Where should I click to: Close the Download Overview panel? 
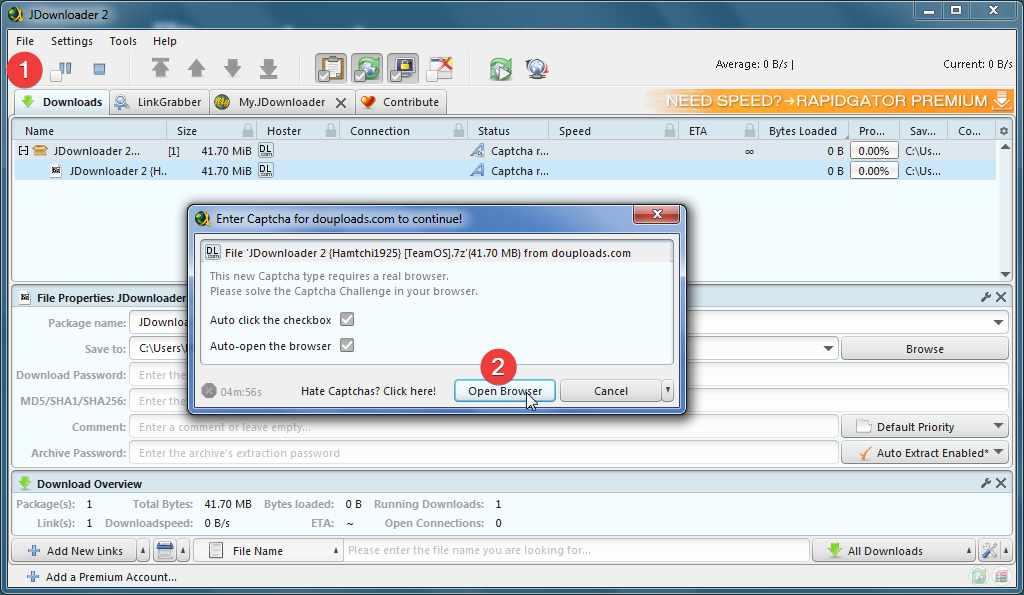coord(1001,483)
